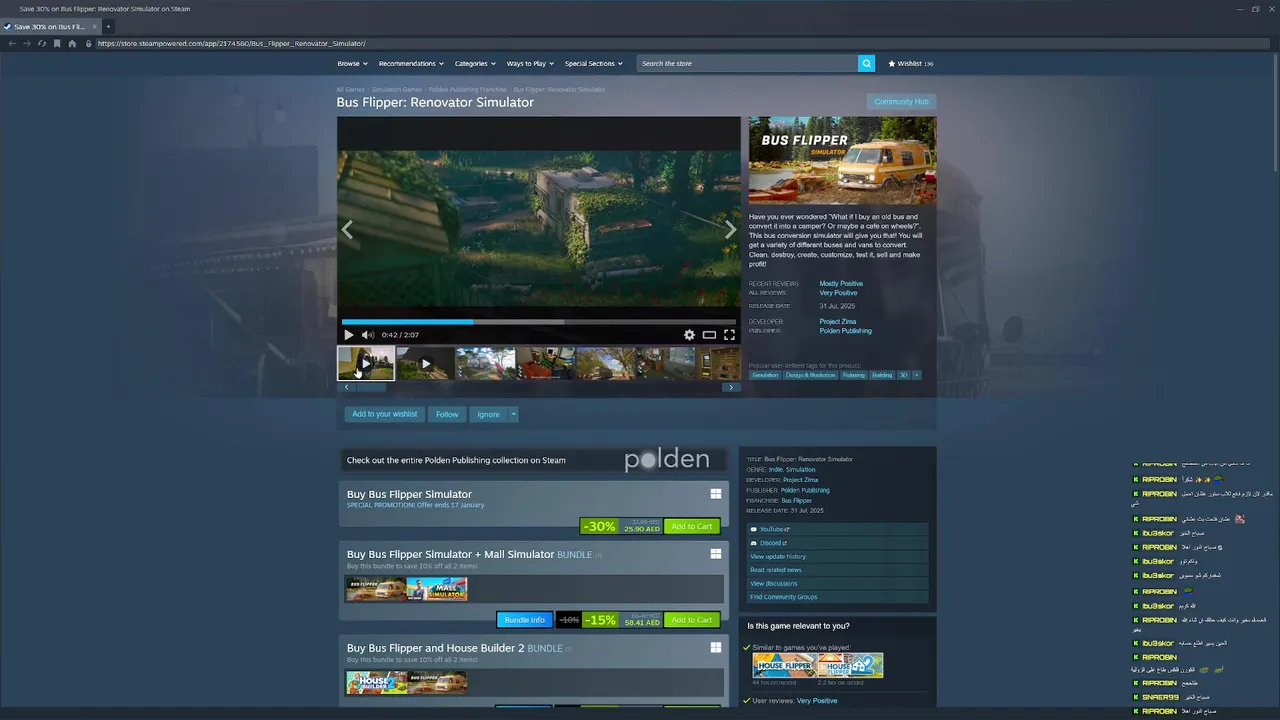Click the plus button to add a tag
Viewport: 1280px width, 720px height.
[x=916, y=375]
